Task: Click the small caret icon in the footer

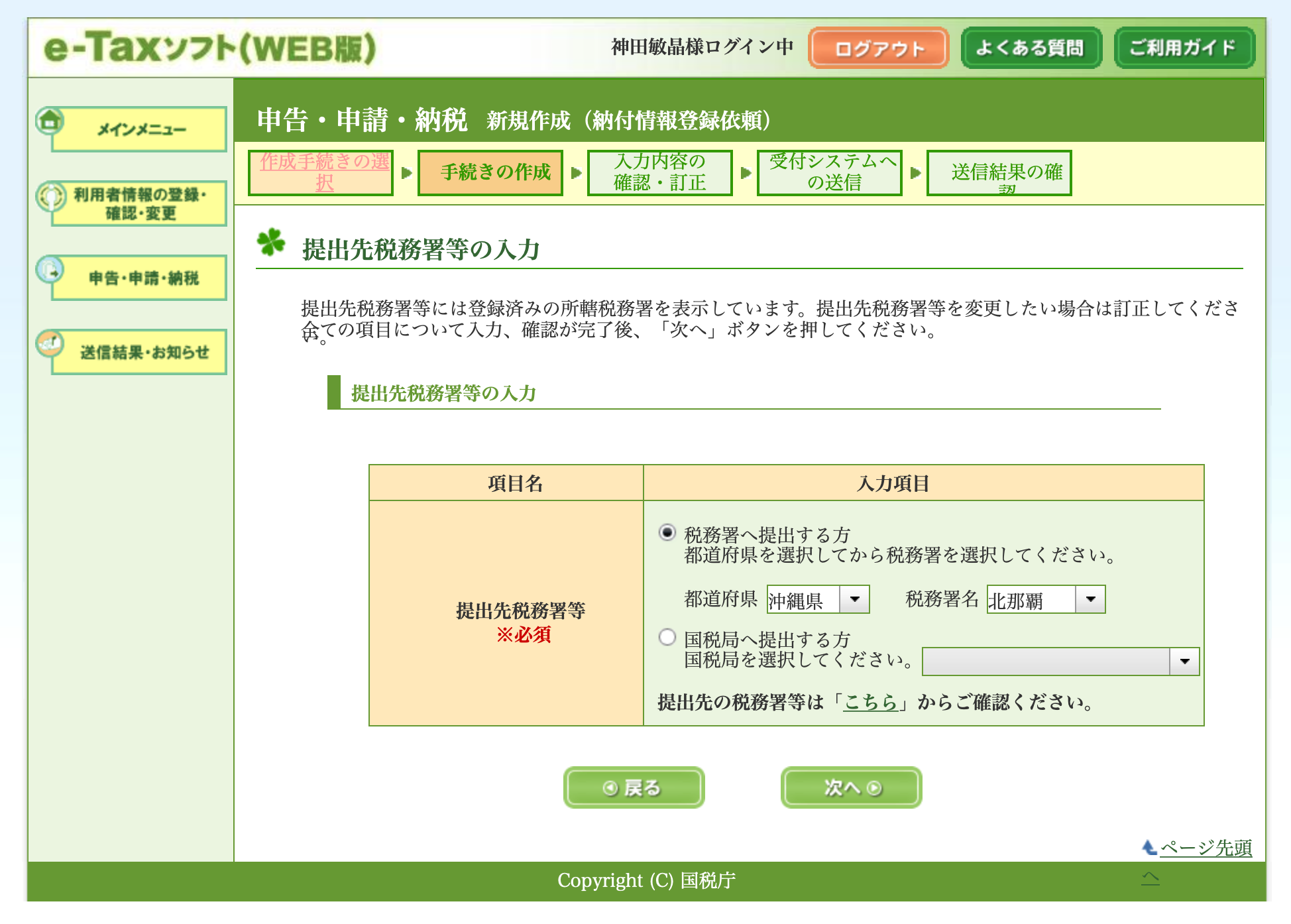Action: click(1151, 878)
